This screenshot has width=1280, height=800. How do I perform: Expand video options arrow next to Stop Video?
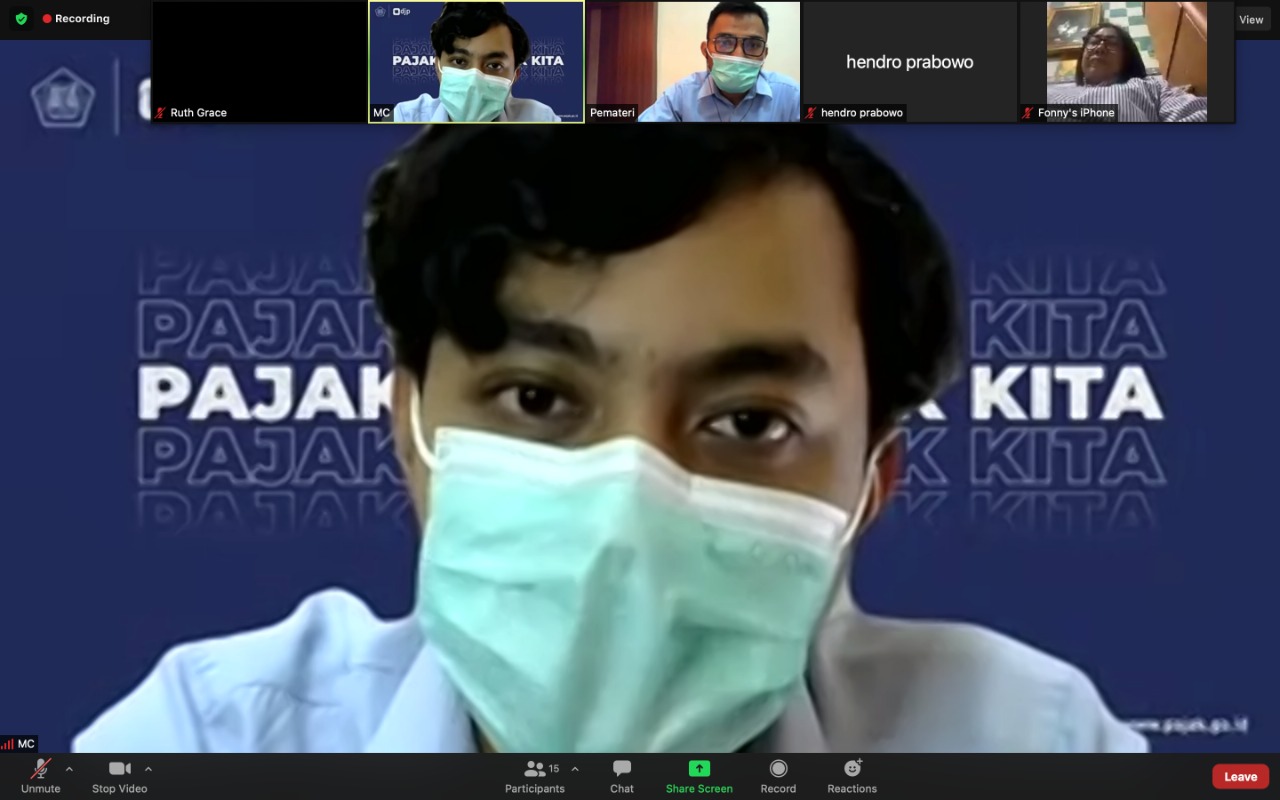pyautogui.click(x=148, y=769)
